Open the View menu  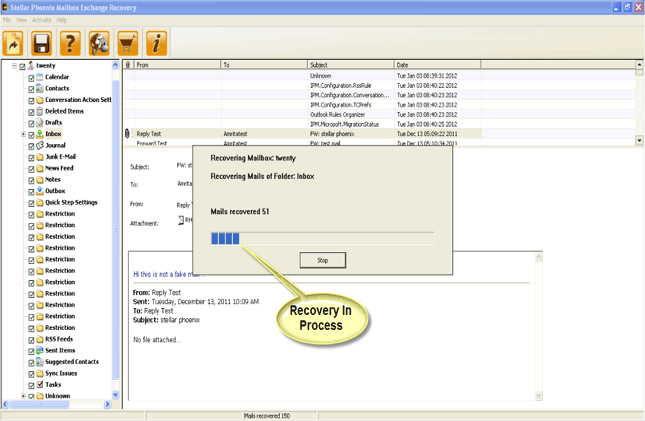tap(21, 20)
